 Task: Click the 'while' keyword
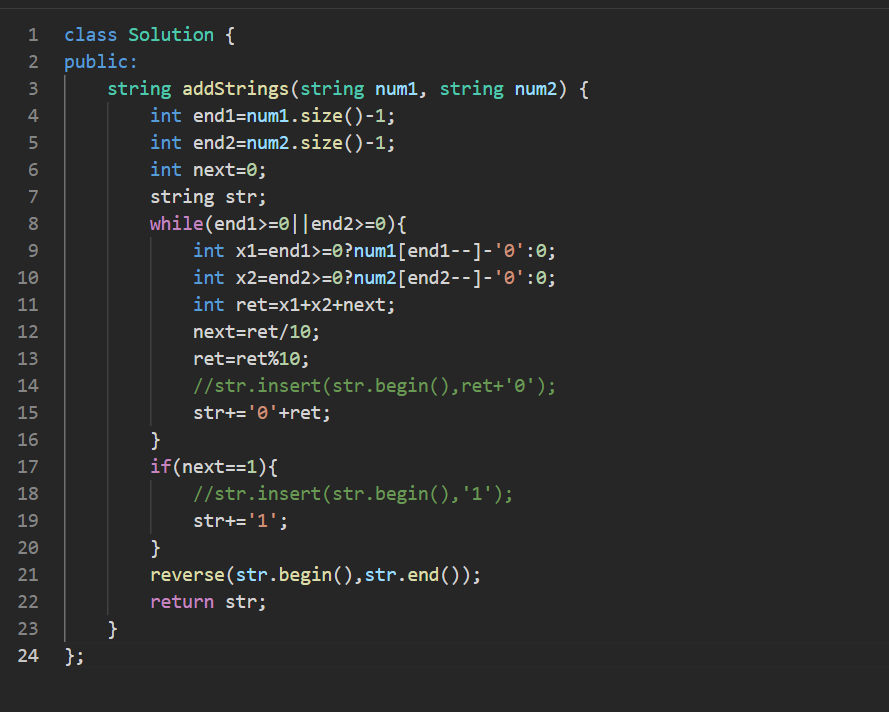pyautogui.click(x=177, y=224)
